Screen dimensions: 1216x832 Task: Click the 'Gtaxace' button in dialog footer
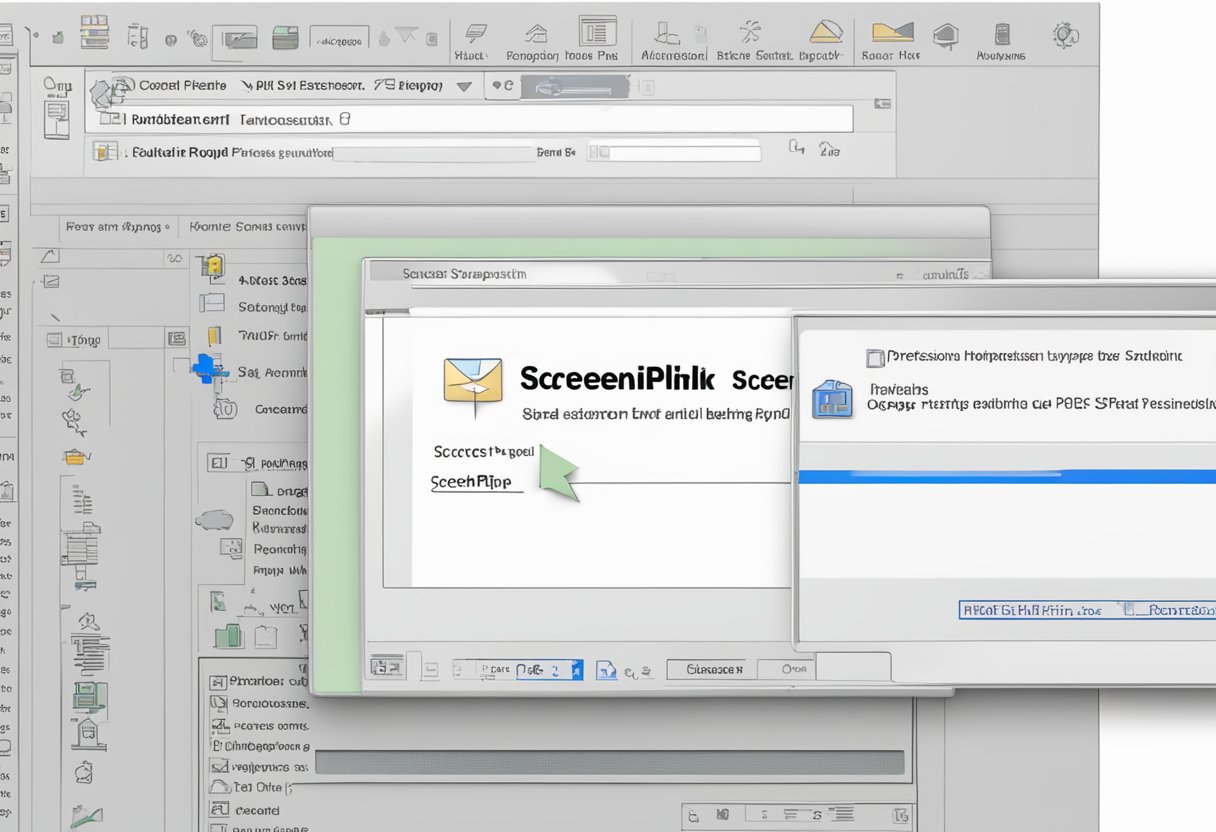click(713, 670)
